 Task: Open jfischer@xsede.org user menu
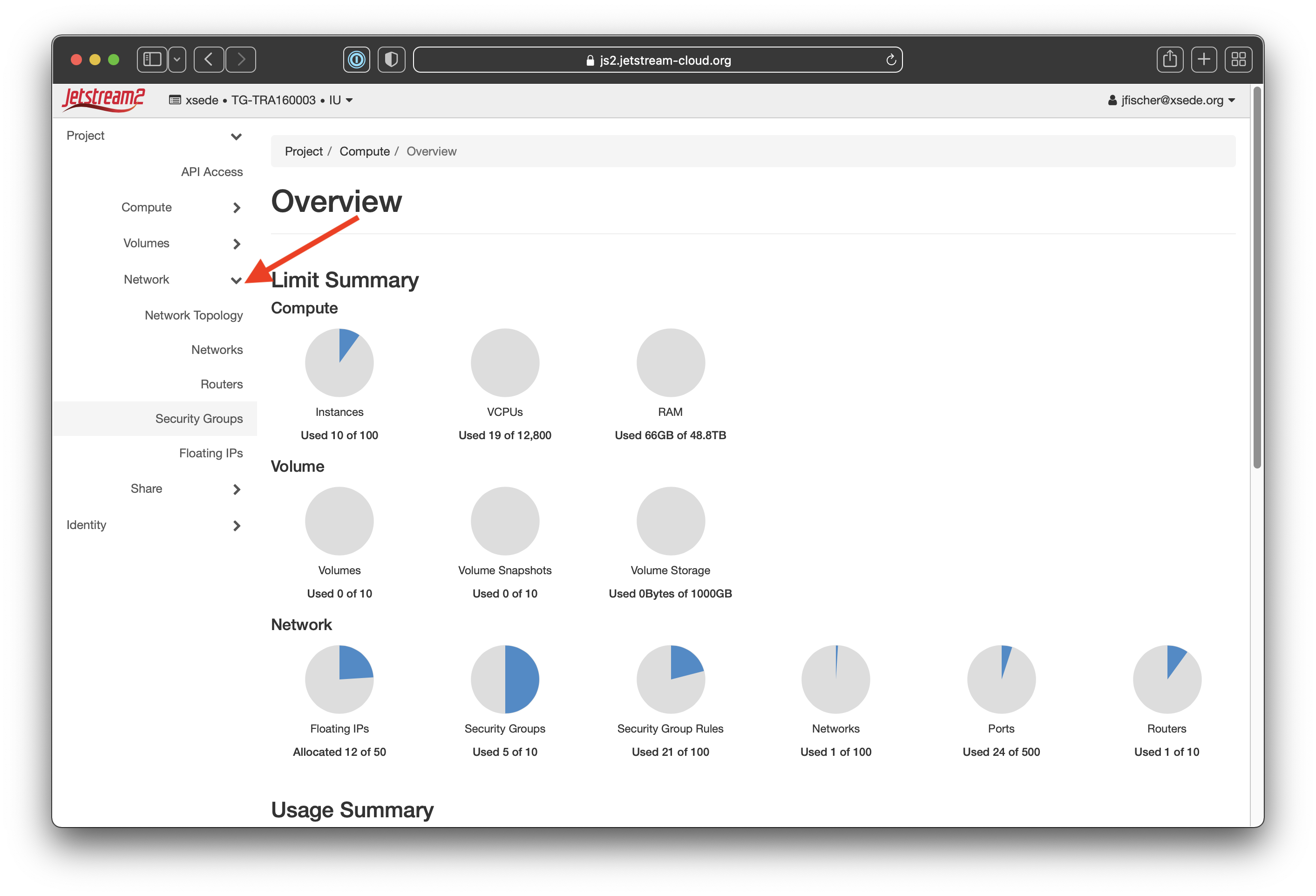1170,100
